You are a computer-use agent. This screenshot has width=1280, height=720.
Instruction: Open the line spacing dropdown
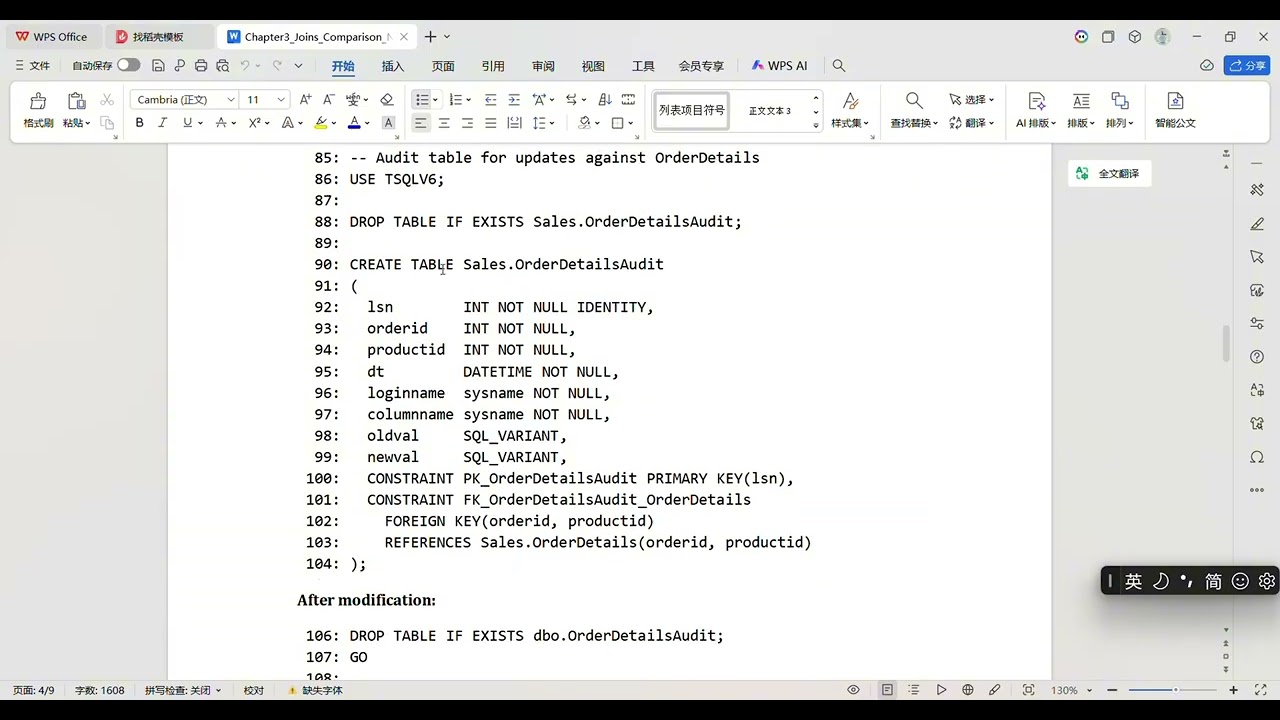tap(552, 123)
